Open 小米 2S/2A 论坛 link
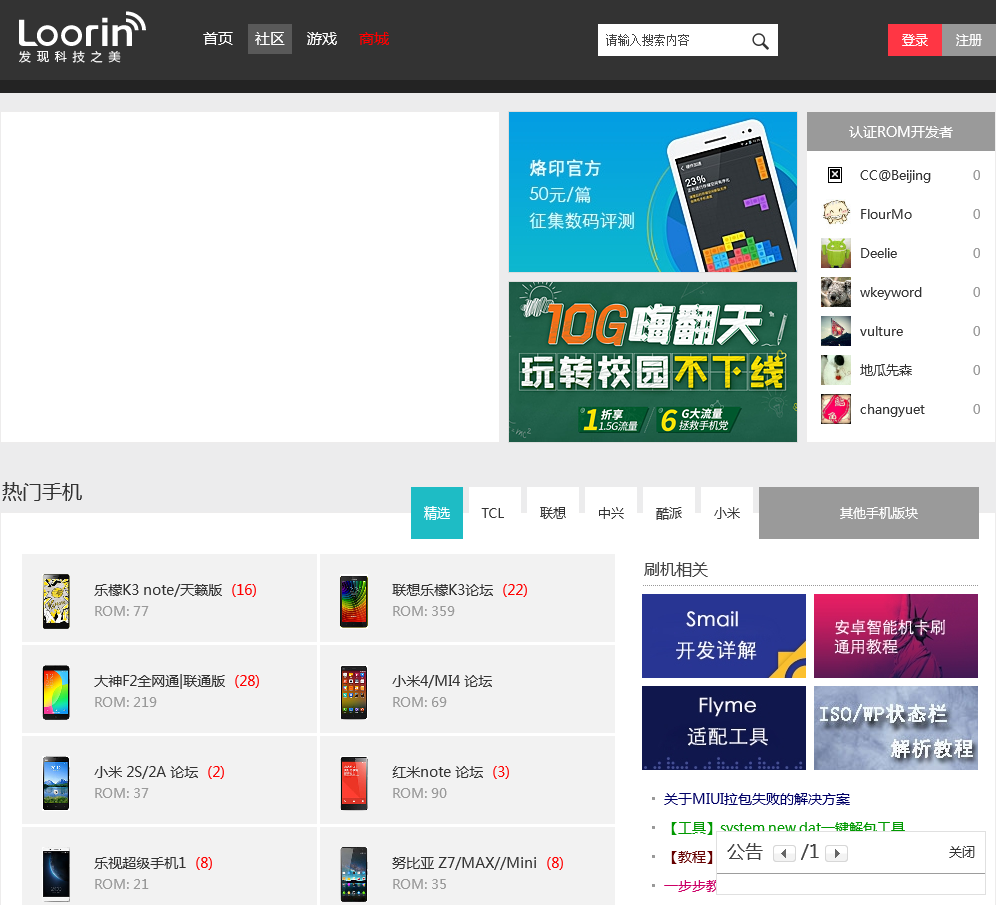996x905 pixels. coord(146,772)
